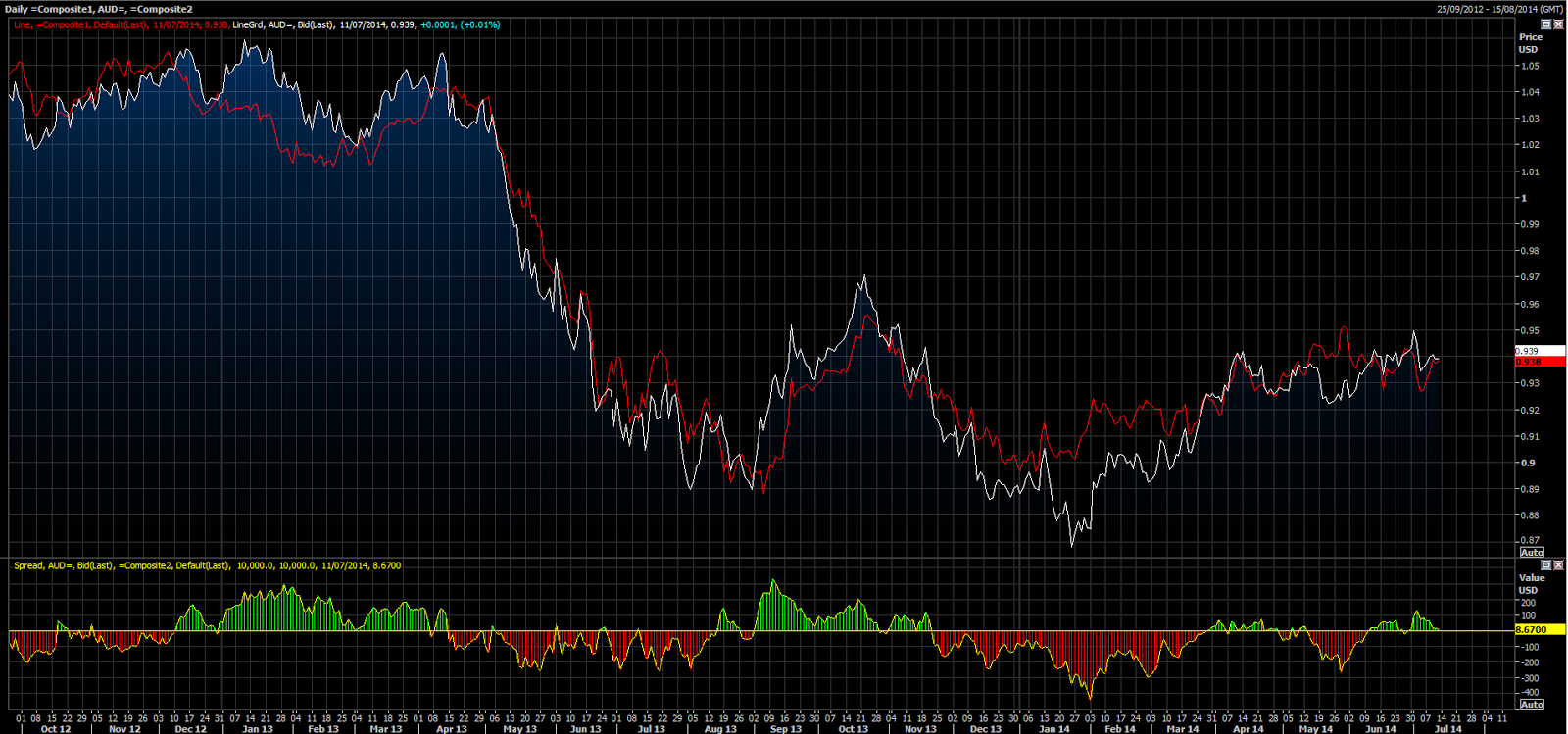Select the red Composite1 line legend
1568x734 pixels.
pyautogui.click(x=121, y=24)
